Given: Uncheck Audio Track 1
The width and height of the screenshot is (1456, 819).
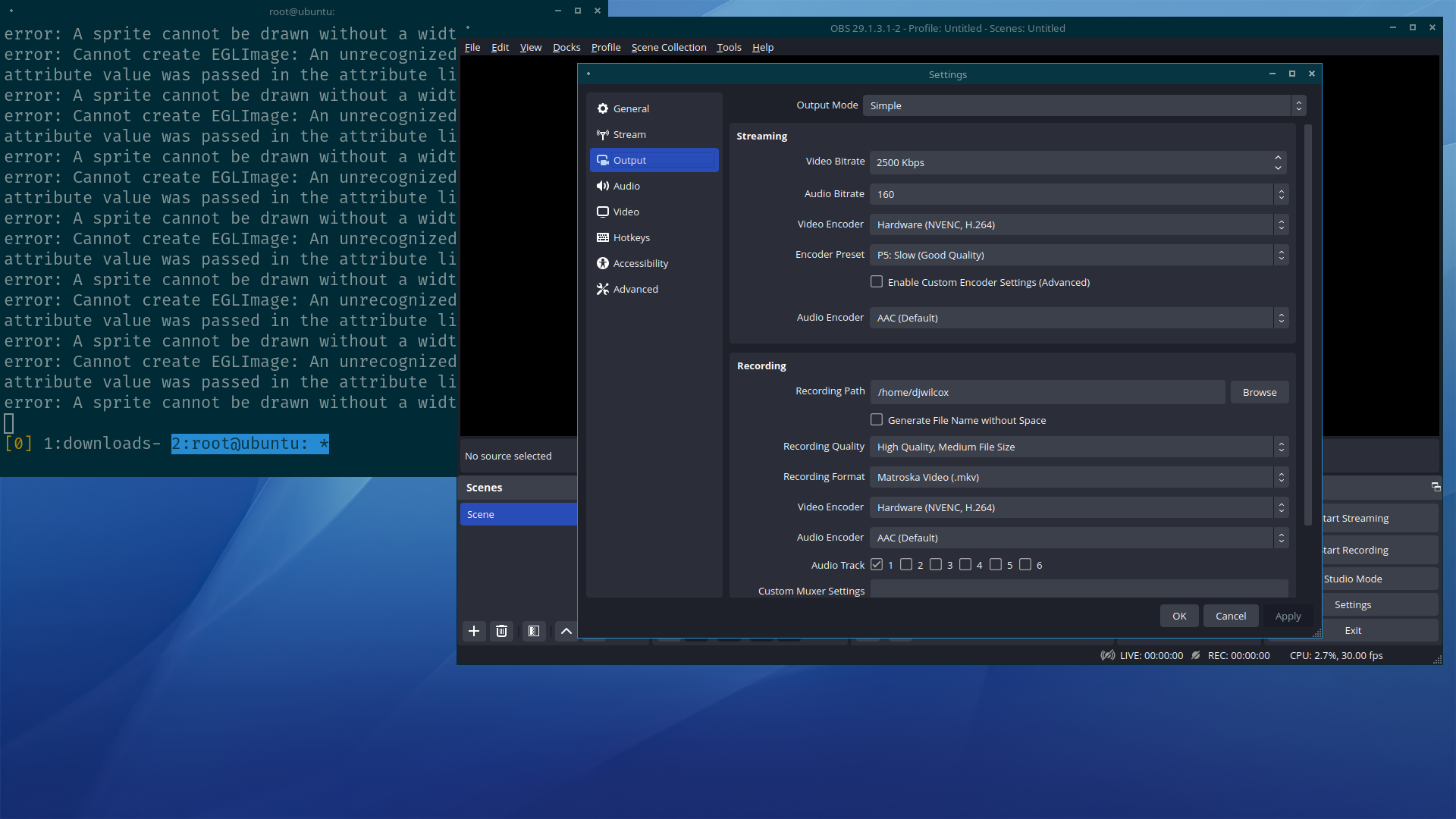Looking at the screenshot, I should coord(877,565).
